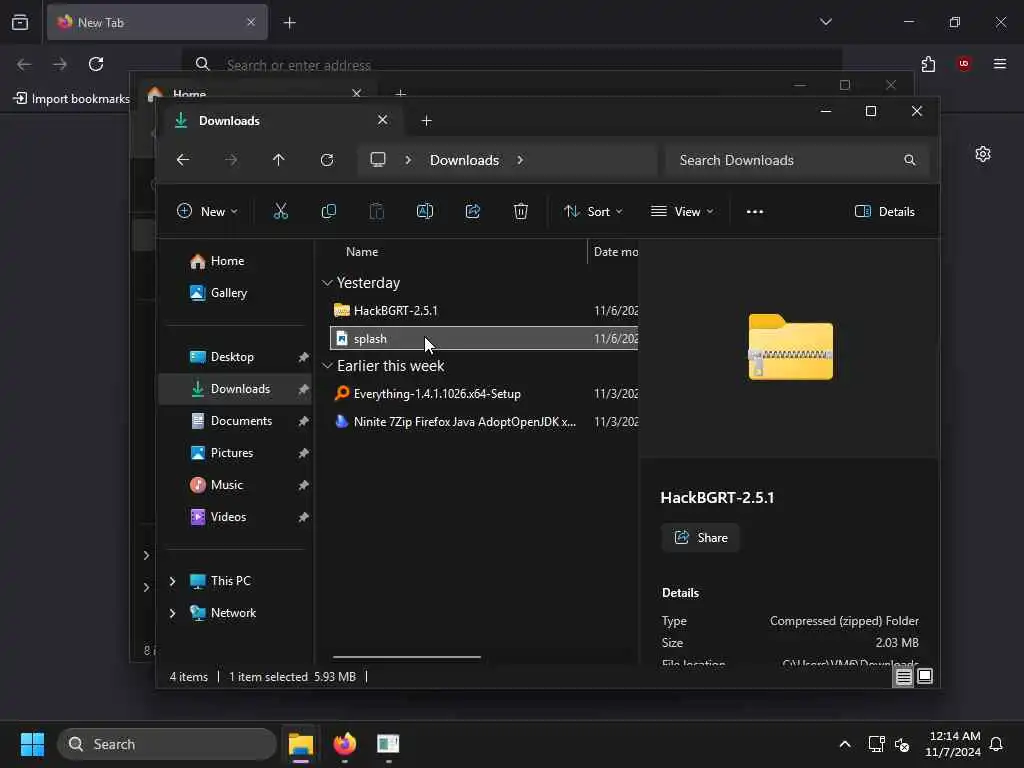Click the taskbar Search box
The width and height of the screenshot is (1024, 768).
167,744
